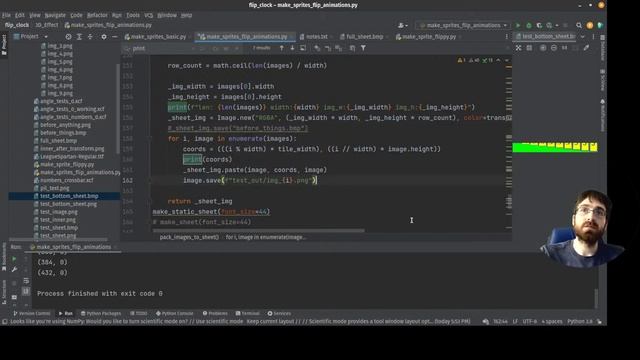Click pack_images_to_sheet() breadcrumb below editor
The image size is (640, 360).
point(189,237)
